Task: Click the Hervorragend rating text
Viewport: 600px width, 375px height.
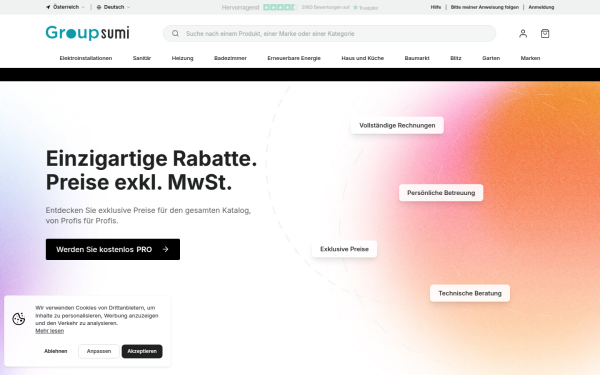Action: [240, 7]
